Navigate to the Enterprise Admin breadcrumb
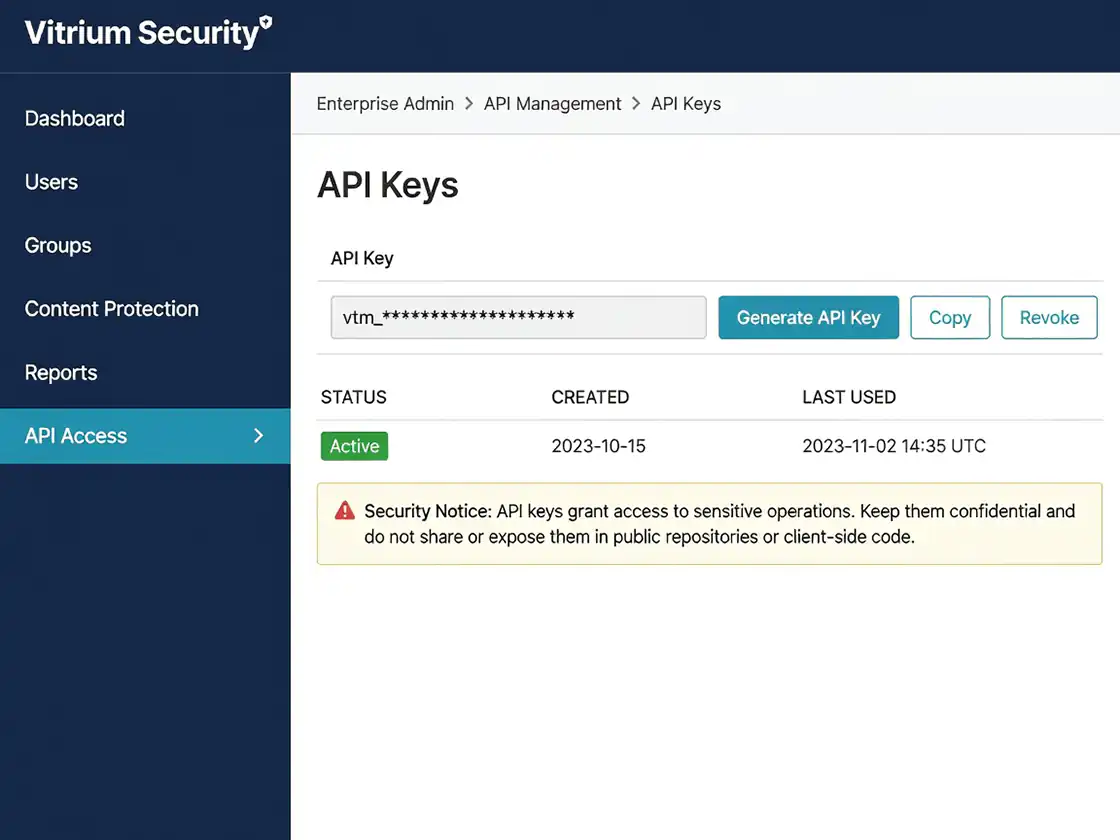 point(385,104)
